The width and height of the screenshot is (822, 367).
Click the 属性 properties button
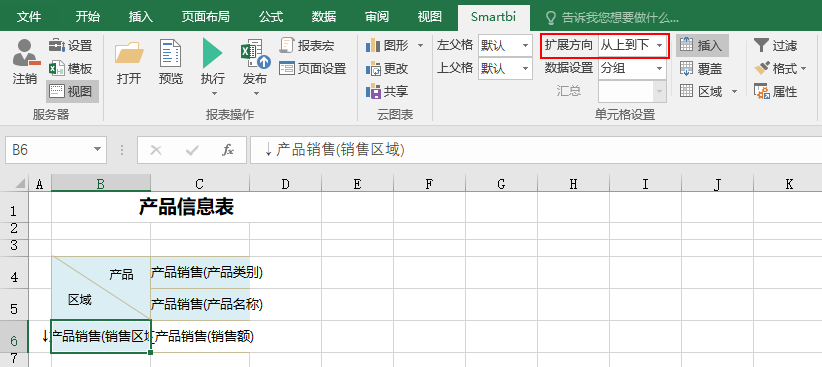point(776,92)
